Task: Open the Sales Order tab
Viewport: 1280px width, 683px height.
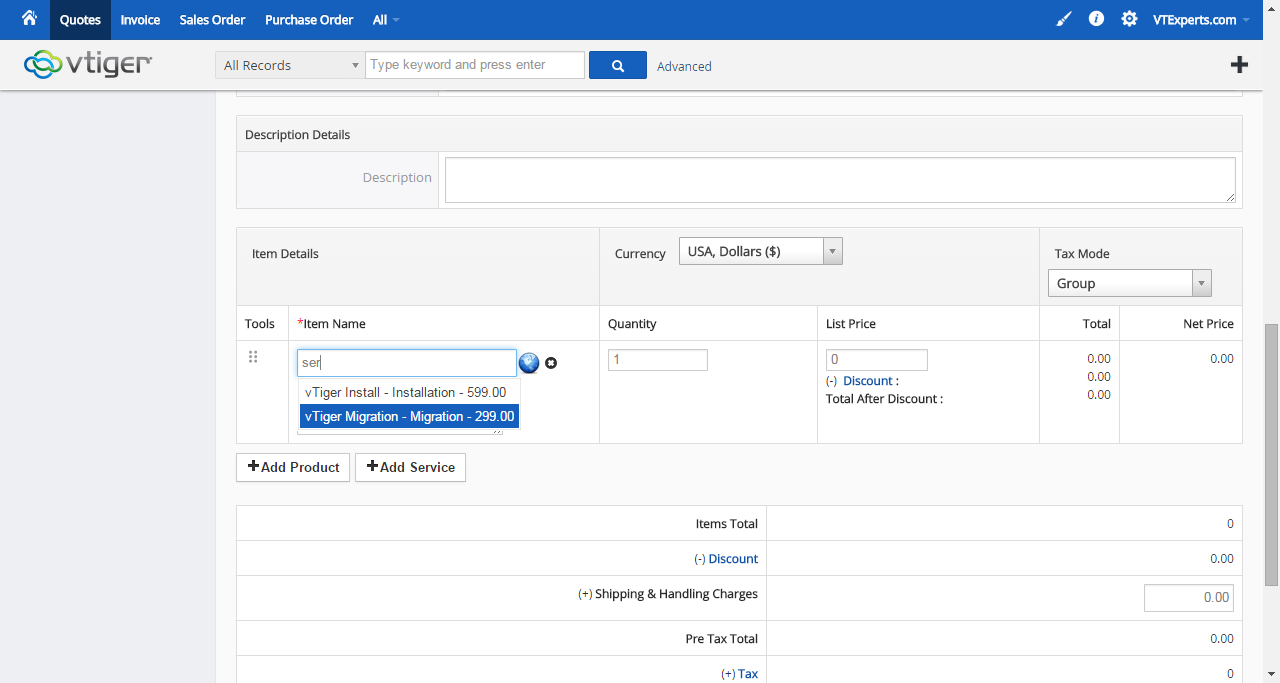Action: tap(213, 20)
